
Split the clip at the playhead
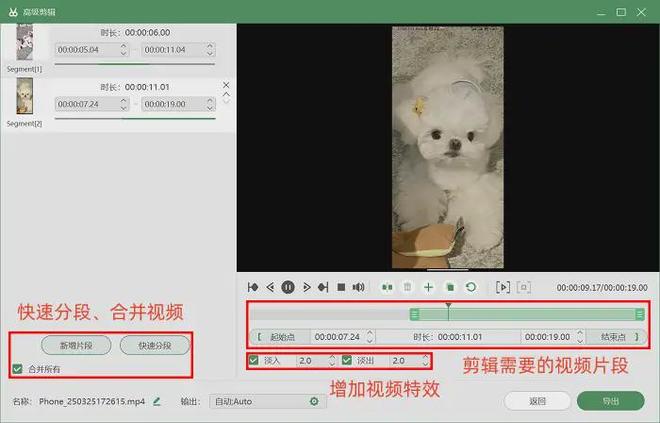tap(387, 287)
